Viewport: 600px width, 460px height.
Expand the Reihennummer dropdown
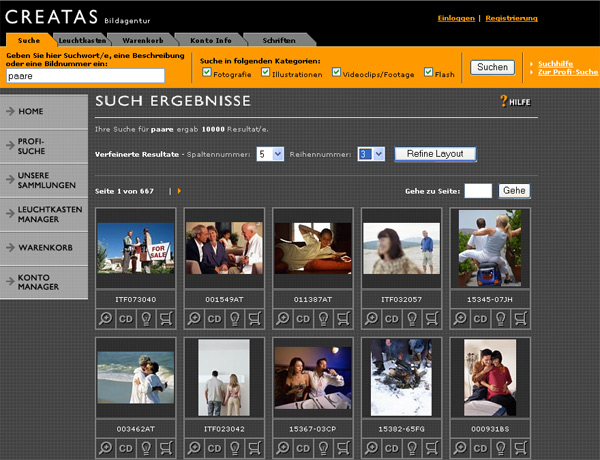(x=370, y=154)
